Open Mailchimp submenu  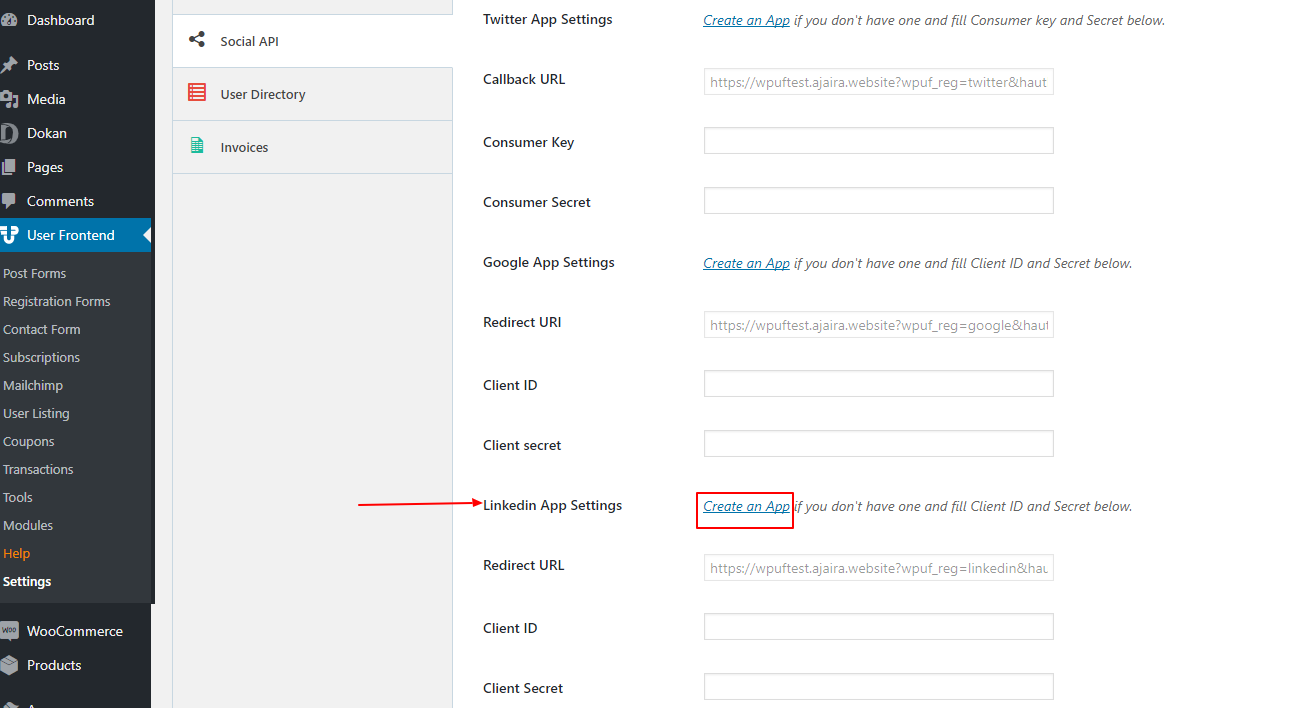point(33,385)
